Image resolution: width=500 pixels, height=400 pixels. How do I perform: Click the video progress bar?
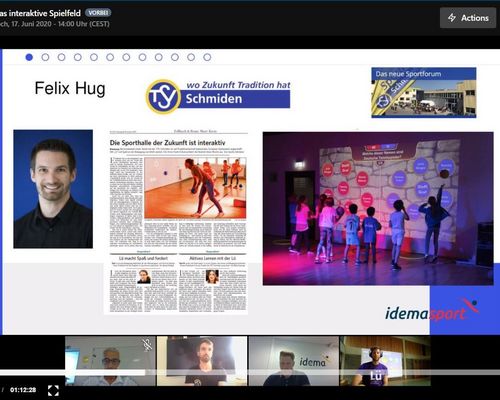(250, 372)
